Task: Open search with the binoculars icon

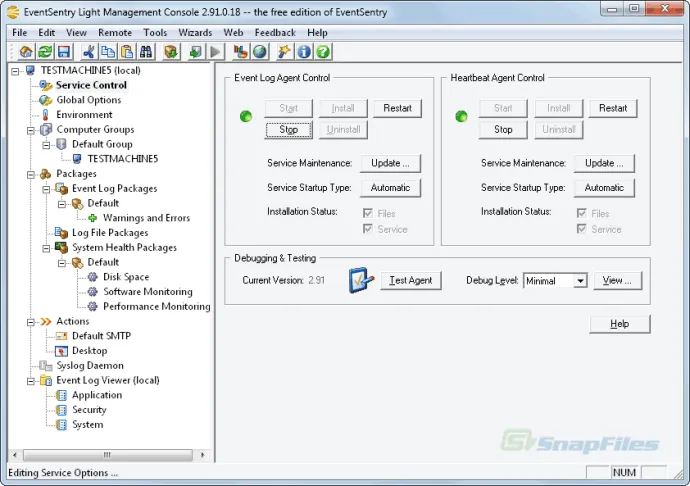Action: [x=146, y=52]
